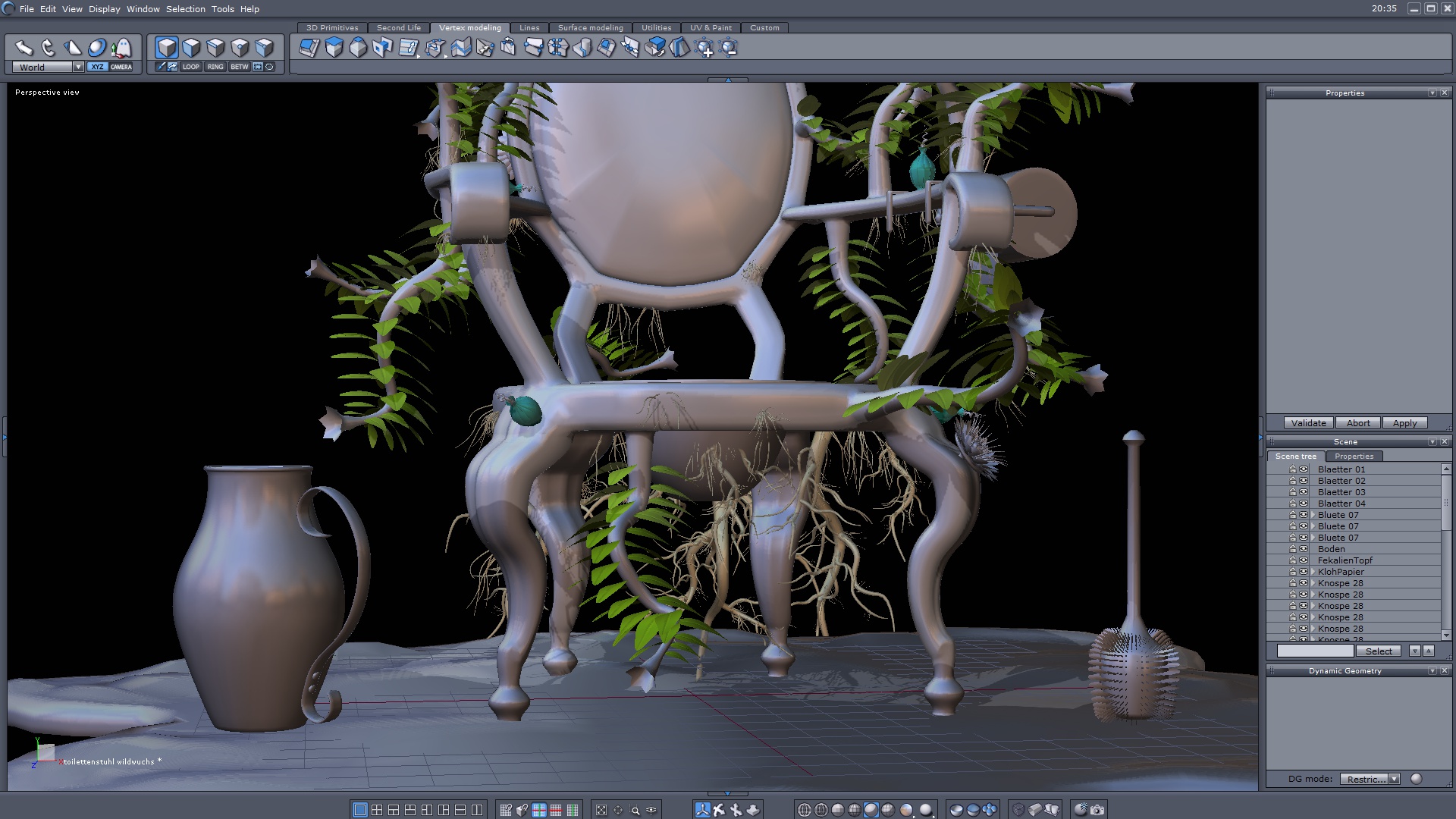Hide the Boden object via eye icon
The image size is (1456, 819).
[1304, 549]
